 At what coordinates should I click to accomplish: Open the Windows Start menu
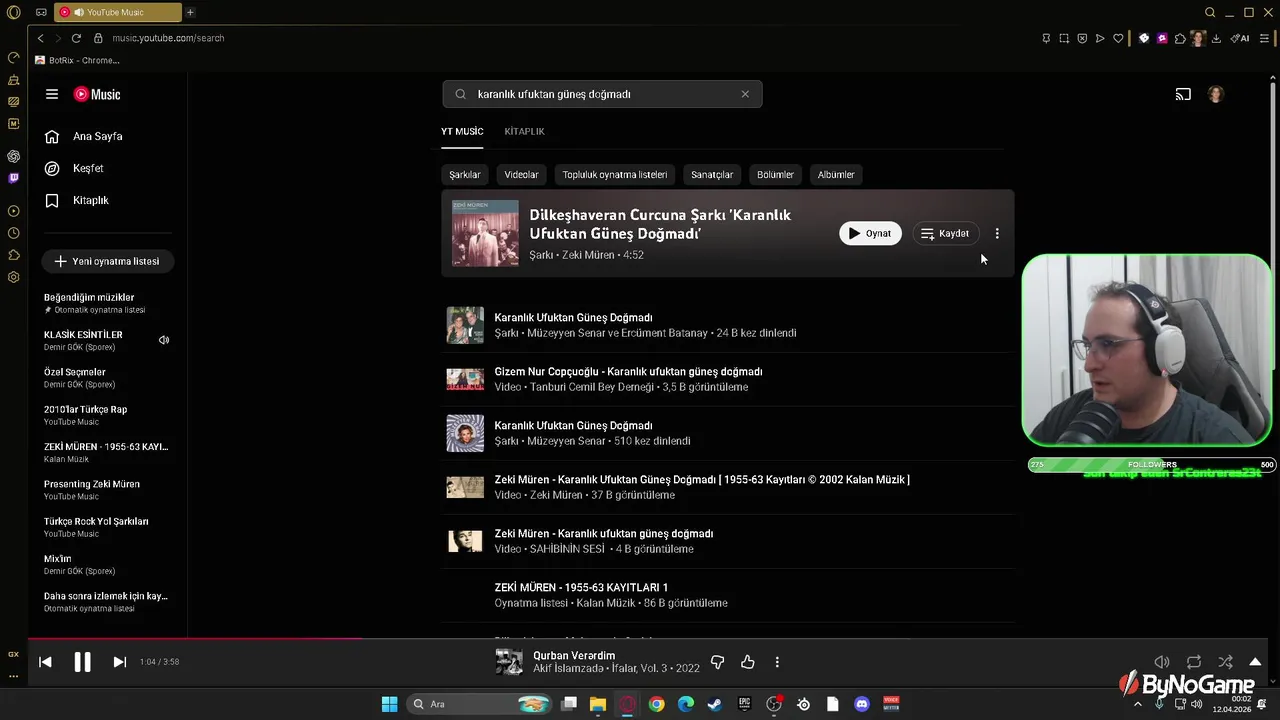click(x=390, y=704)
